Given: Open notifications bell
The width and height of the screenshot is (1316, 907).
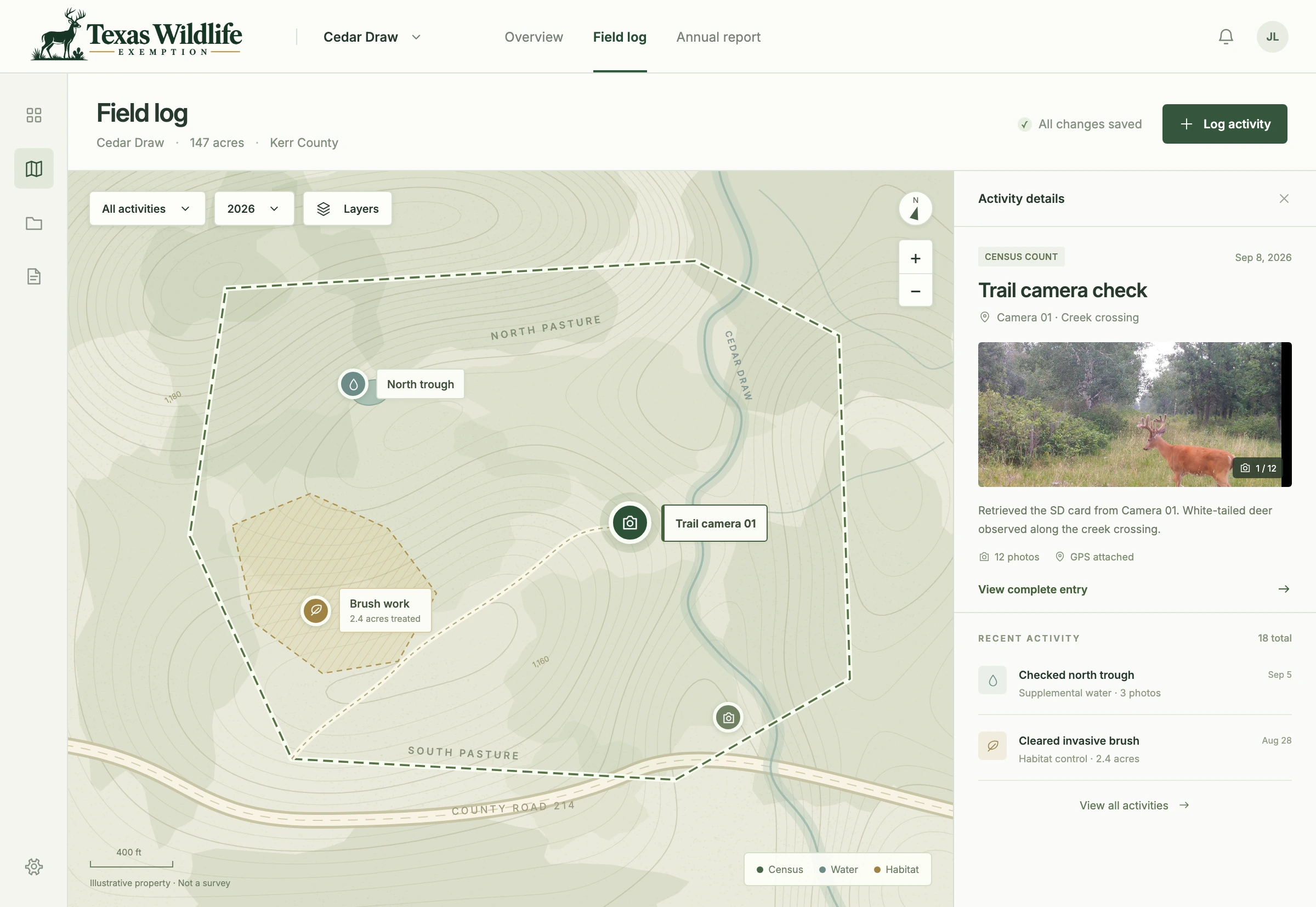Looking at the screenshot, I should (1226, 37).
